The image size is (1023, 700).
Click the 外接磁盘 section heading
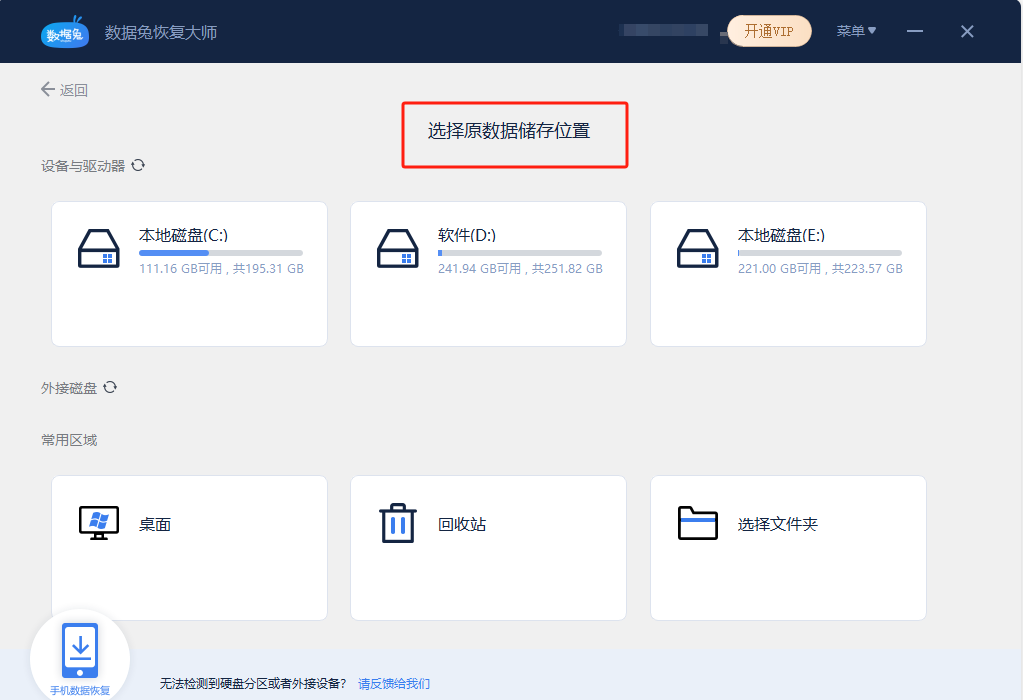pos(69,388)
